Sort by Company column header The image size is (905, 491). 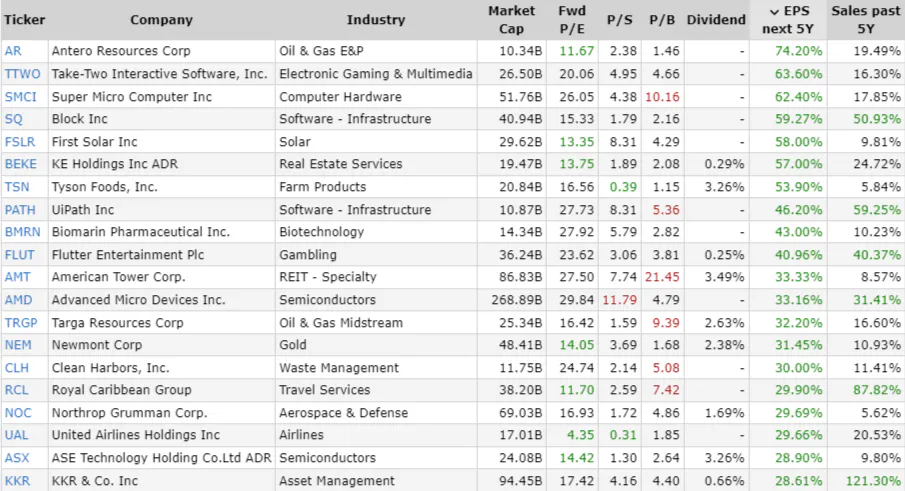pyautogui.click(x=161, y=20)
